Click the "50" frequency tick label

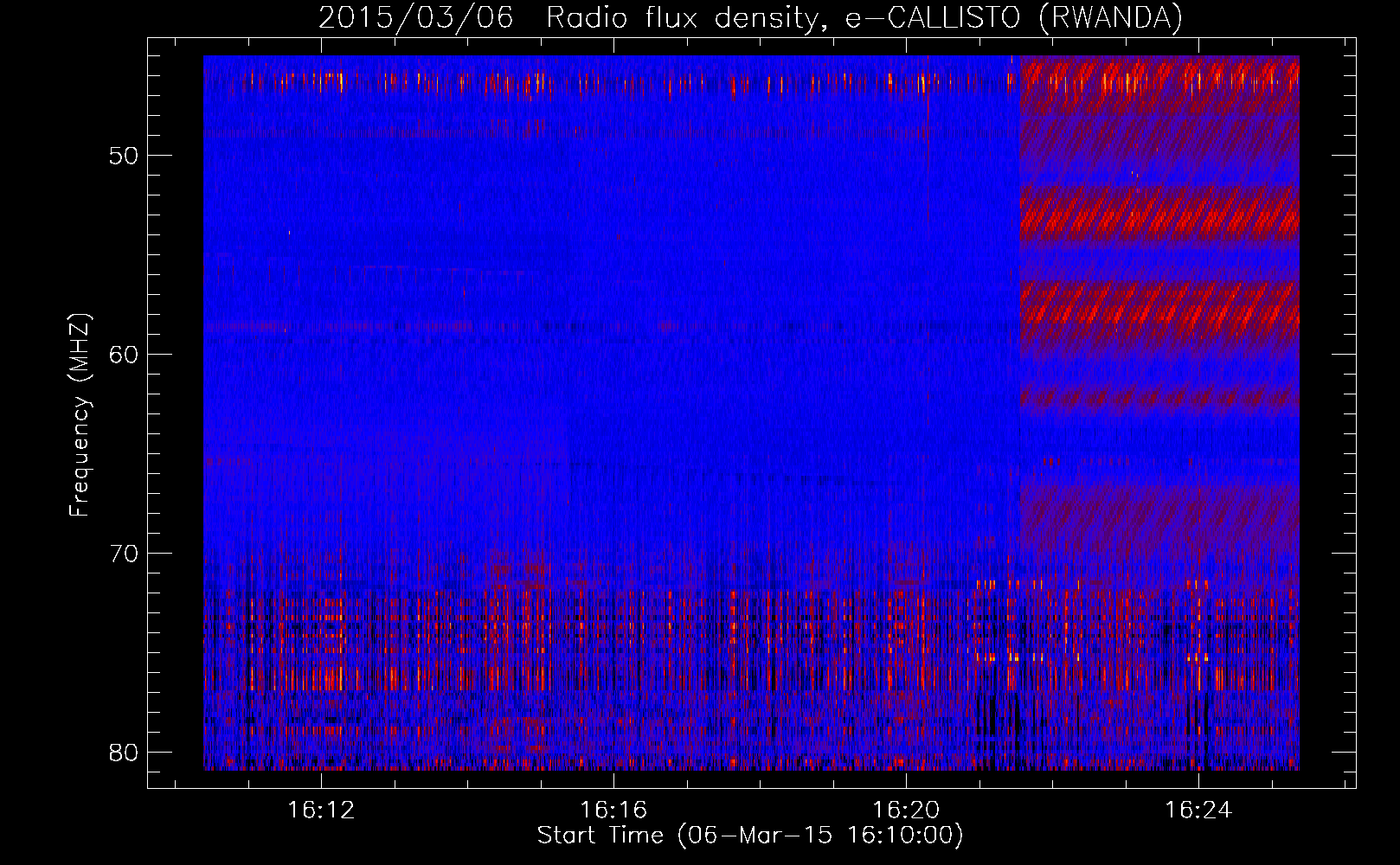tap(125, 156)
